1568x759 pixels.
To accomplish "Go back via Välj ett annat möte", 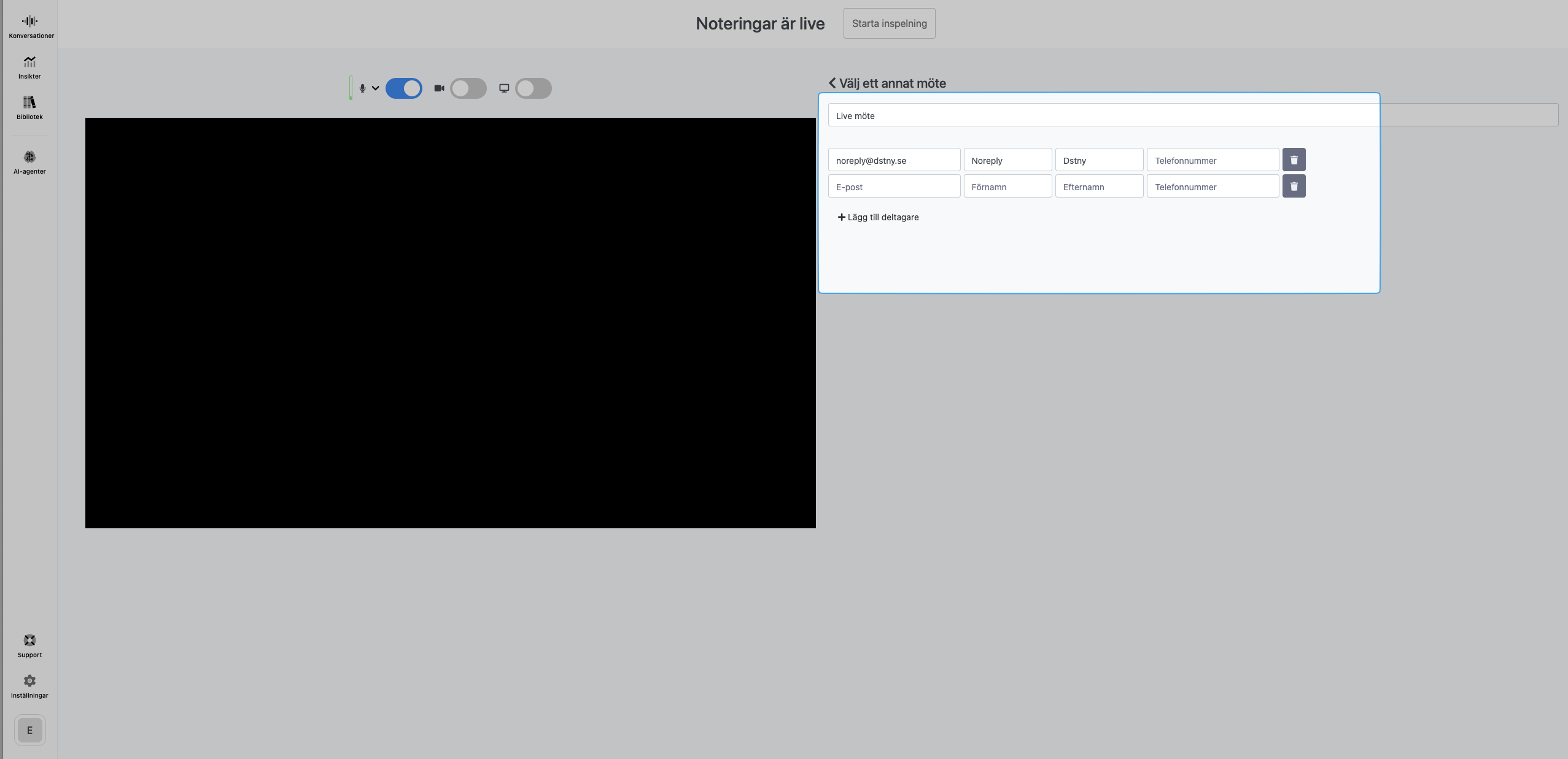I will click(887, 83).
